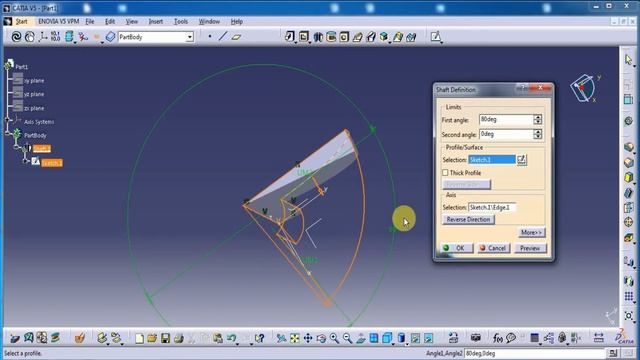Collapse the PartBody tree node
This screenshot has height=360, width=640.
7,133
